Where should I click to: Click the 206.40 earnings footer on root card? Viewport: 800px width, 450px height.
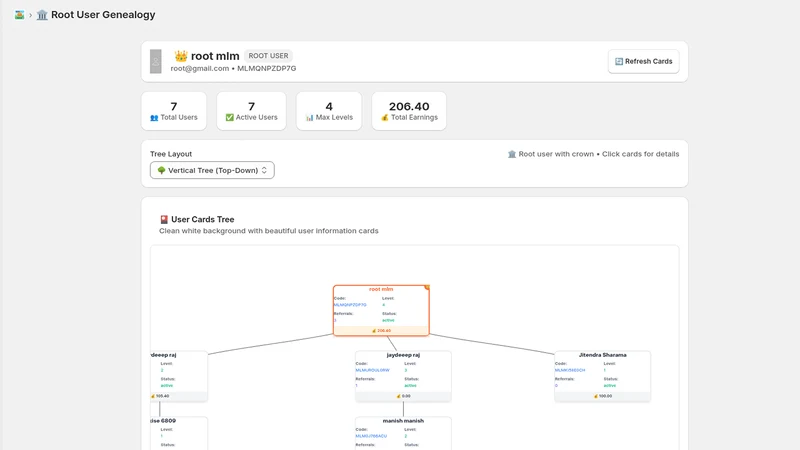(x=381, y=331)
